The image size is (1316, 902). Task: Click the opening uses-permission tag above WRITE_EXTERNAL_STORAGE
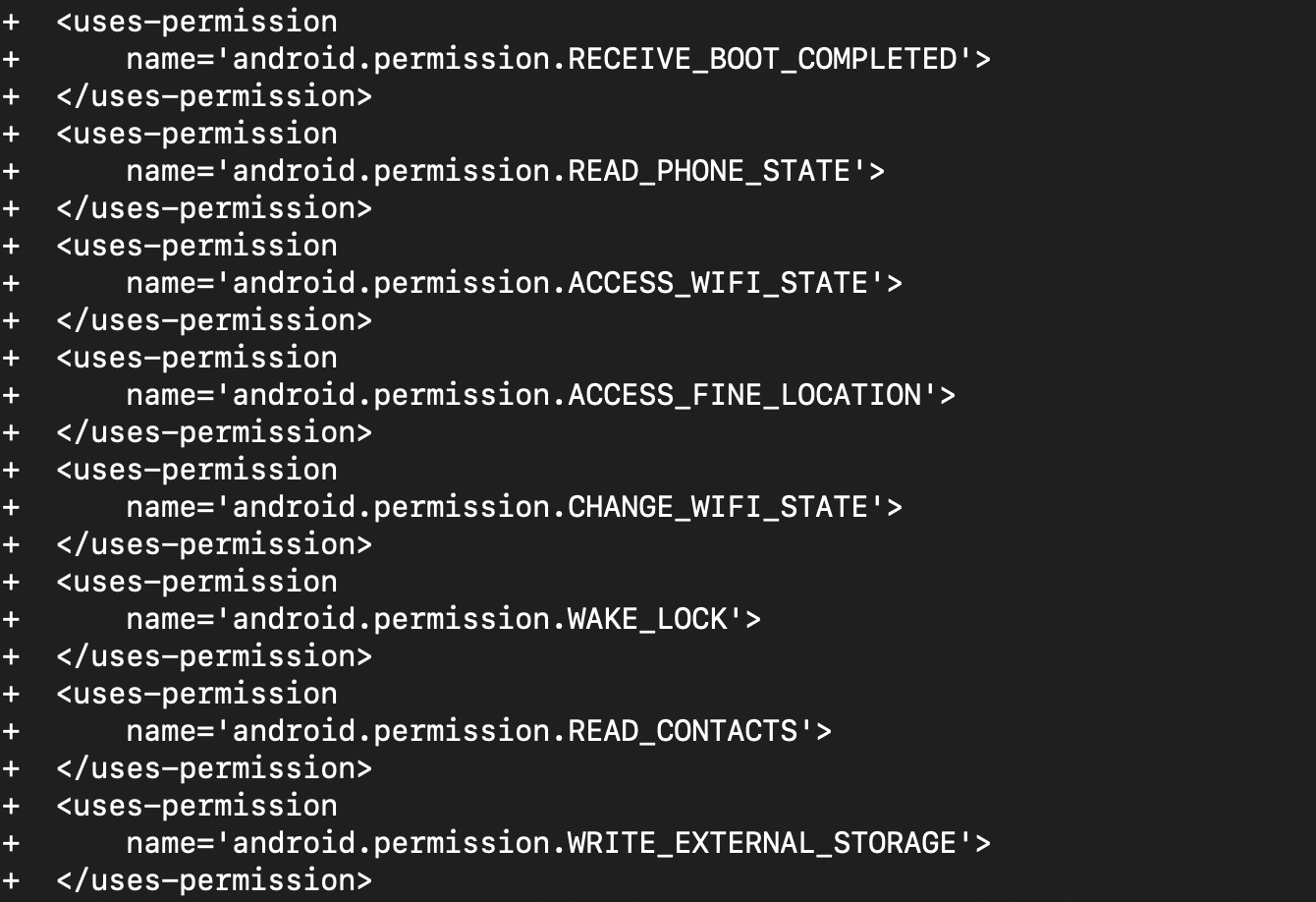point(196,806)
